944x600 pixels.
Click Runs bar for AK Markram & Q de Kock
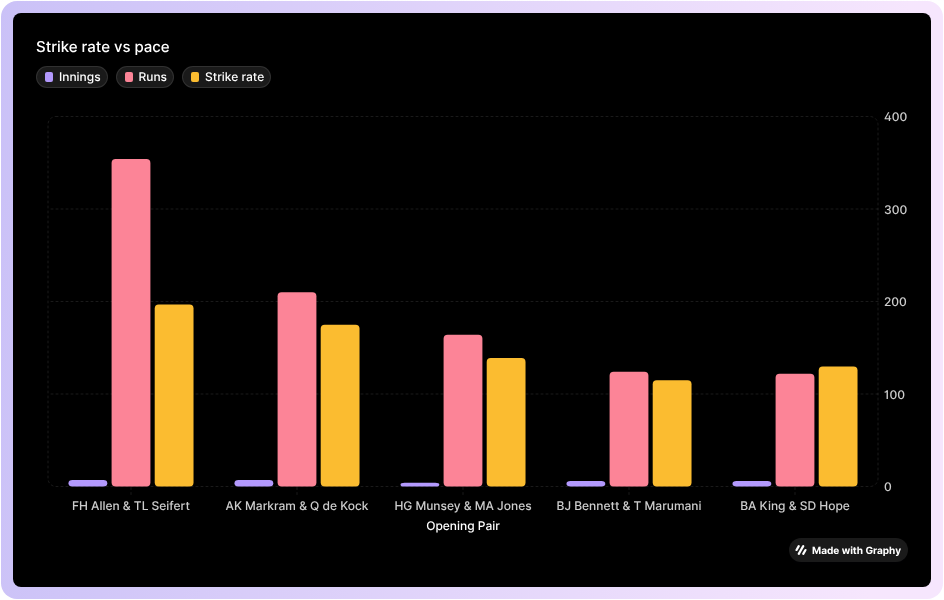(x=297, y=389)
